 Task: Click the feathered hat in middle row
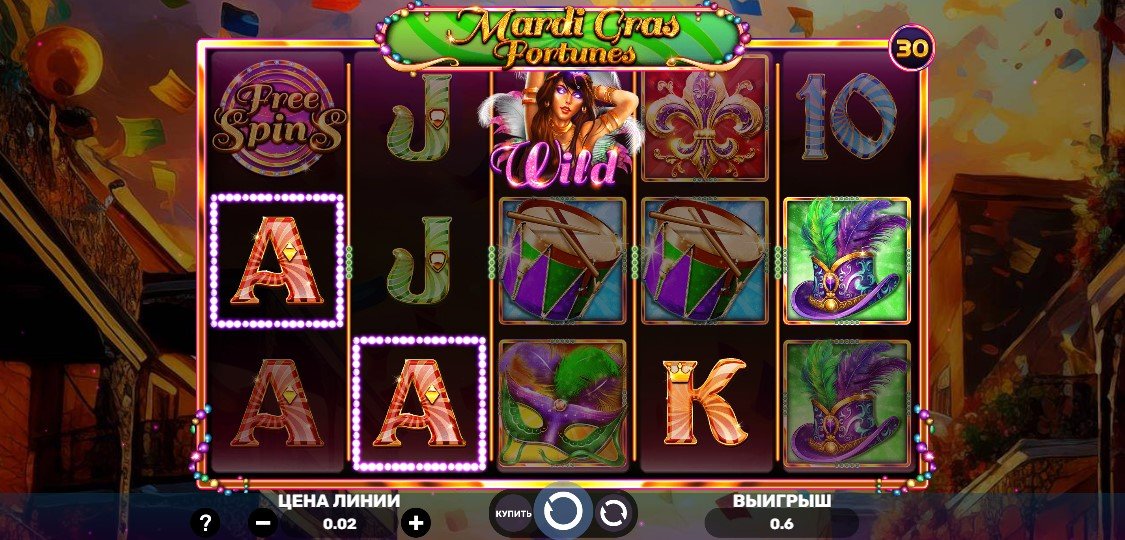click(847, 260)
